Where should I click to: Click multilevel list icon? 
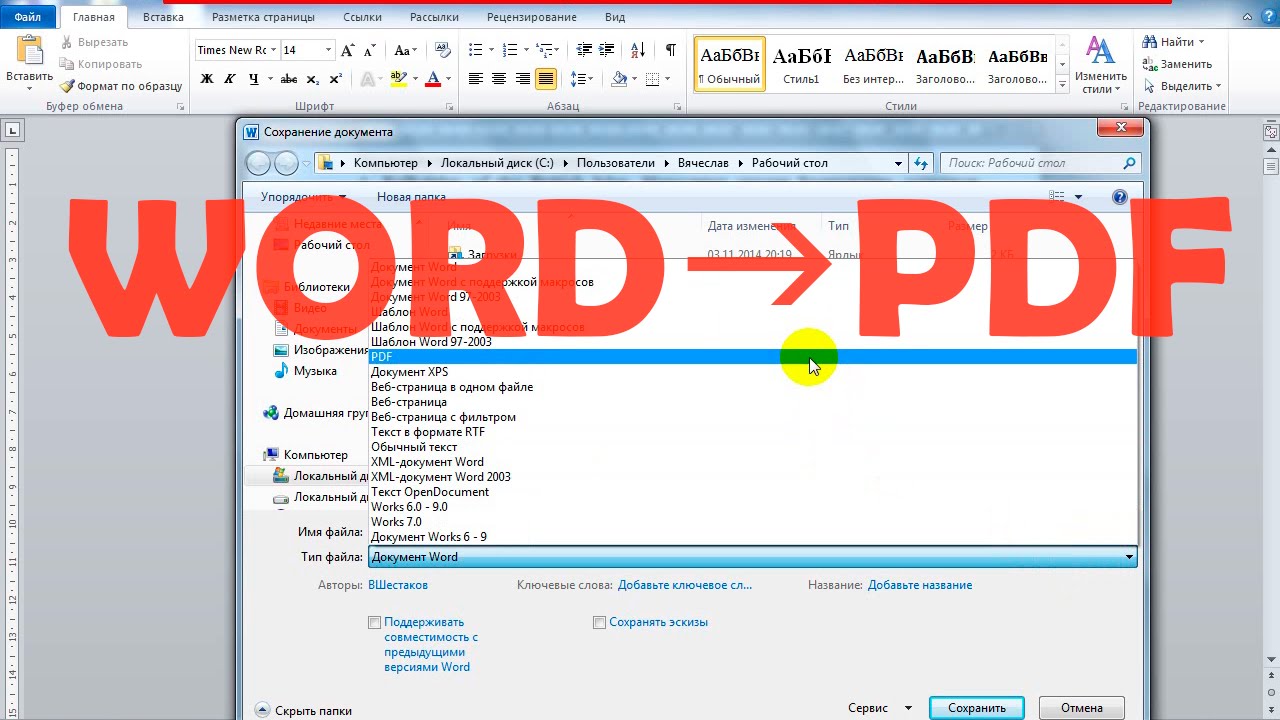click(544, 50)
